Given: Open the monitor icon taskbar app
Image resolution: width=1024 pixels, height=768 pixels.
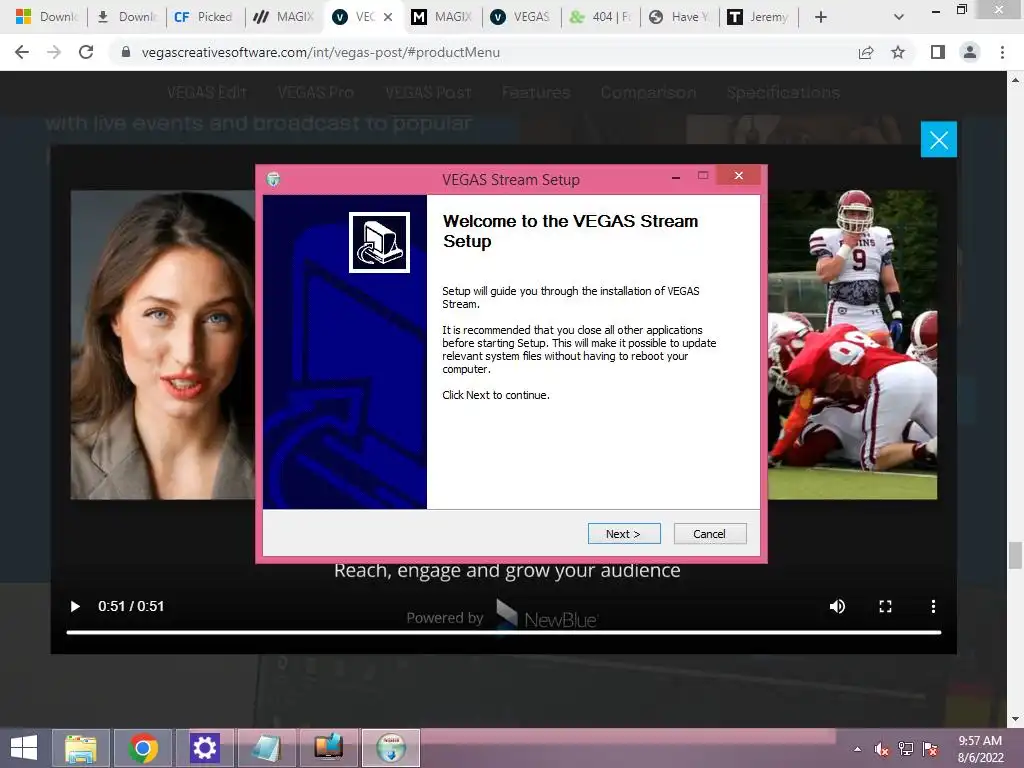Looking at the screenshot, I should [x=328, y=748].
